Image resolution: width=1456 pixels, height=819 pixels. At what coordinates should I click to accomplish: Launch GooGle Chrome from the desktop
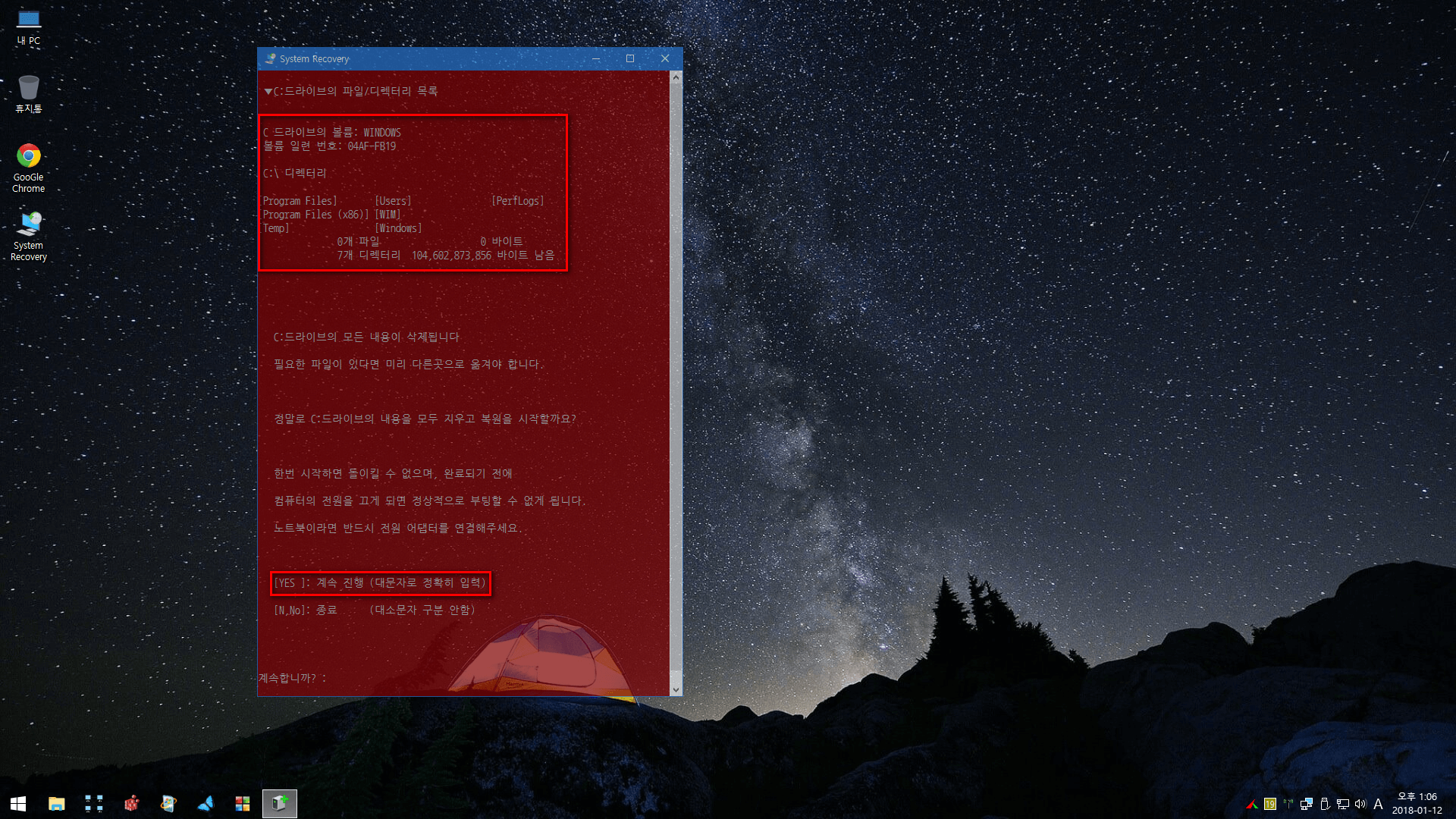[29, 168]
